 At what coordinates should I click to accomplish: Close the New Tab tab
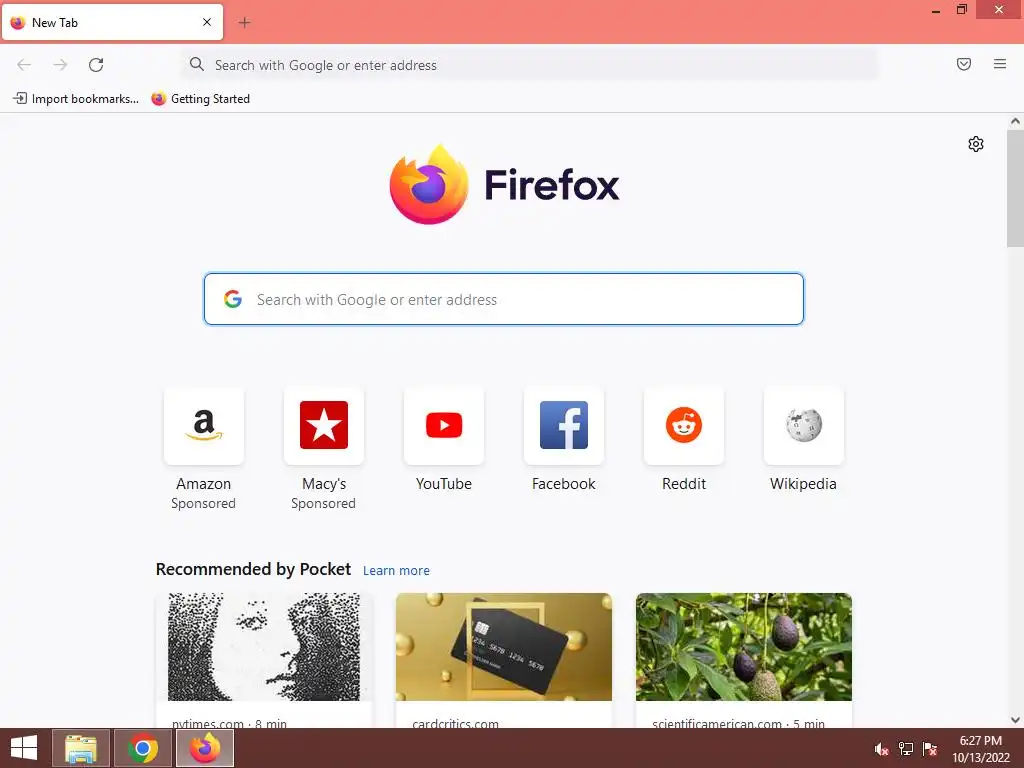pos(207,22)
